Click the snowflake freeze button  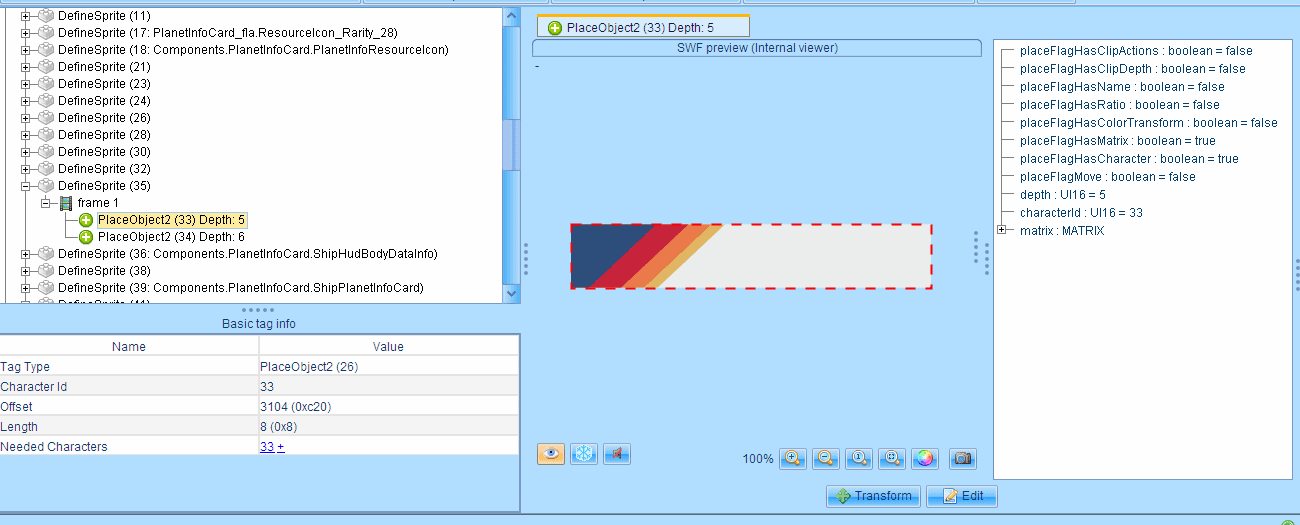[x=583, y=454]
